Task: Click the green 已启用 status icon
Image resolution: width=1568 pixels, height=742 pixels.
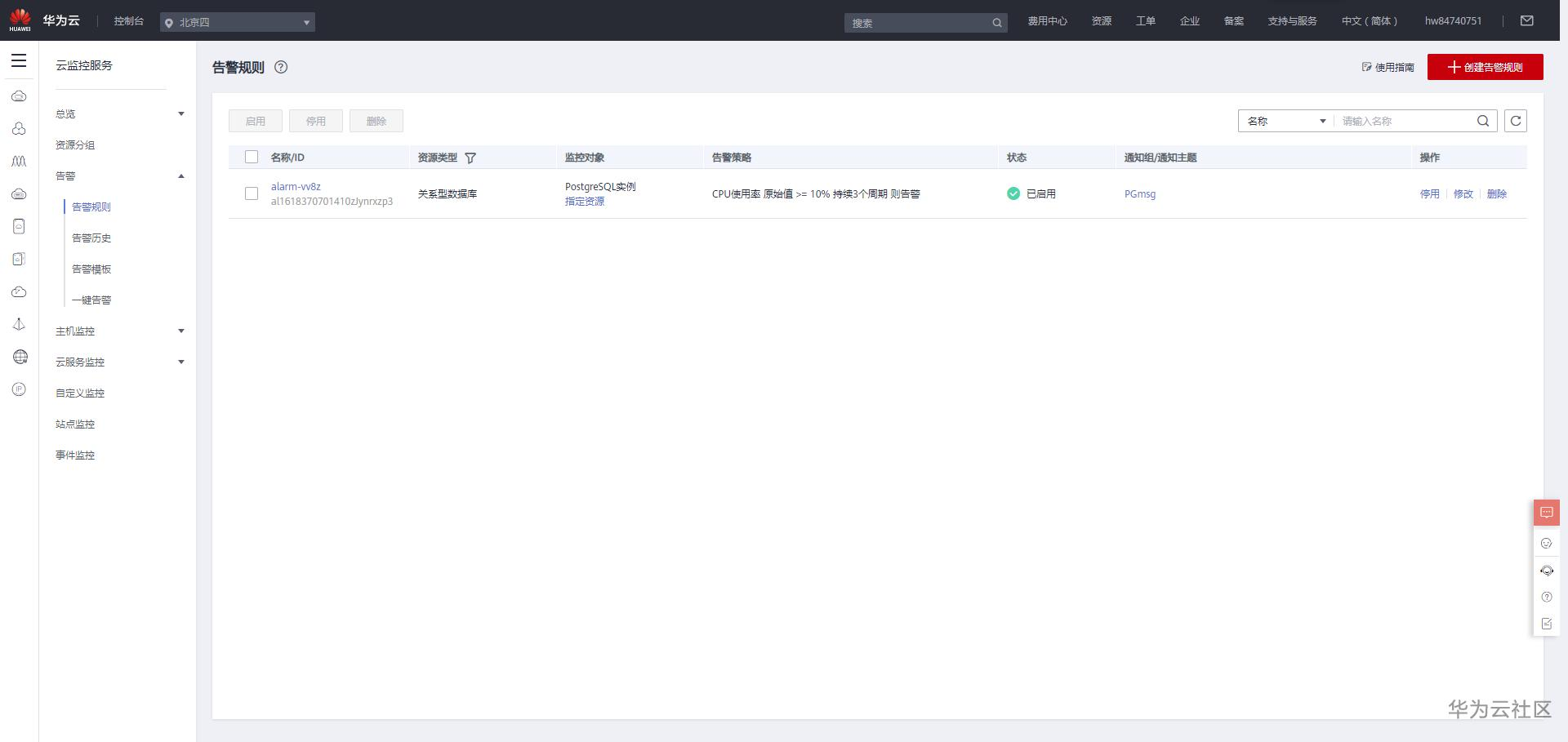Action: 1013,193
